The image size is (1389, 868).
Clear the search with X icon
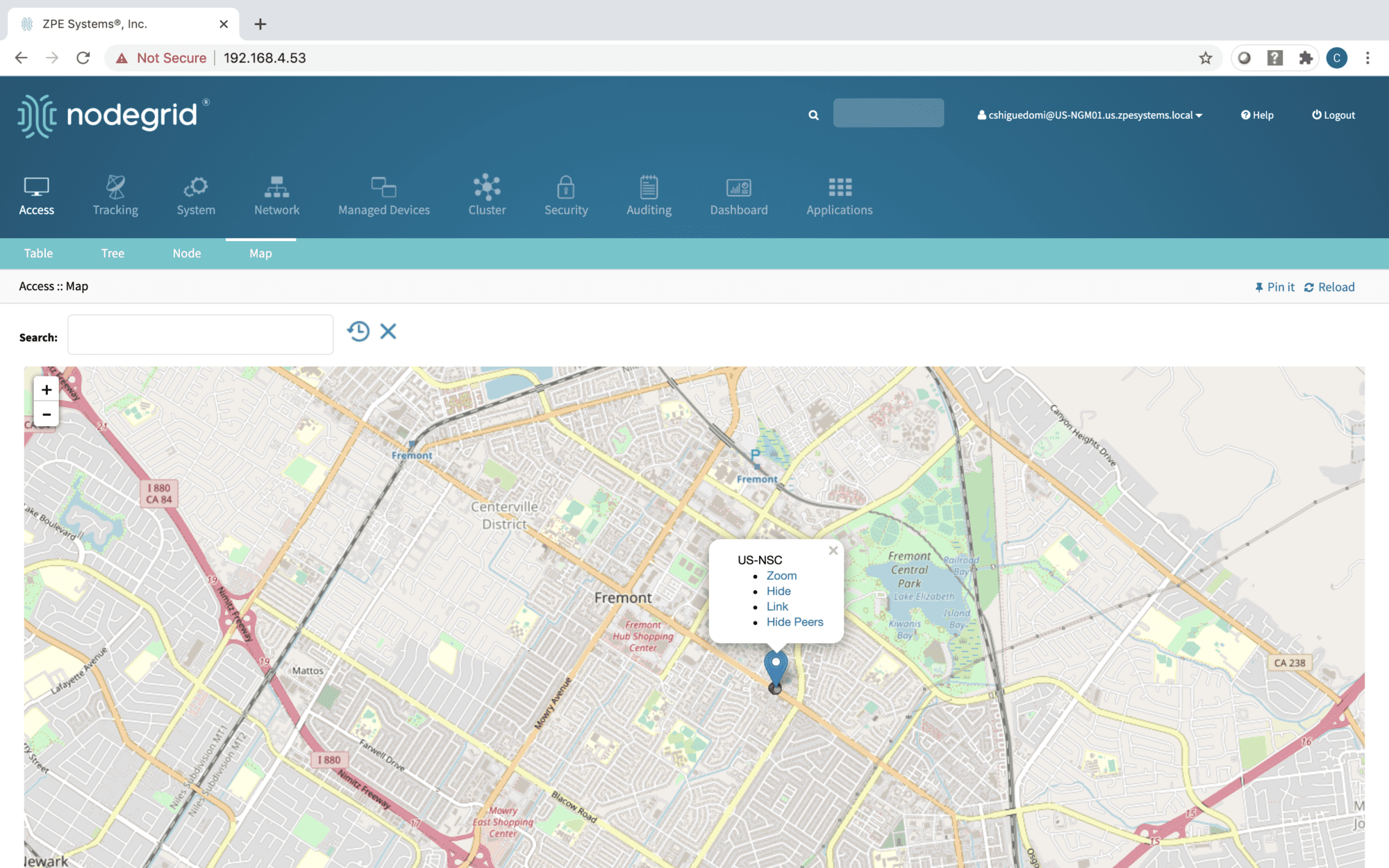(388, 331)
